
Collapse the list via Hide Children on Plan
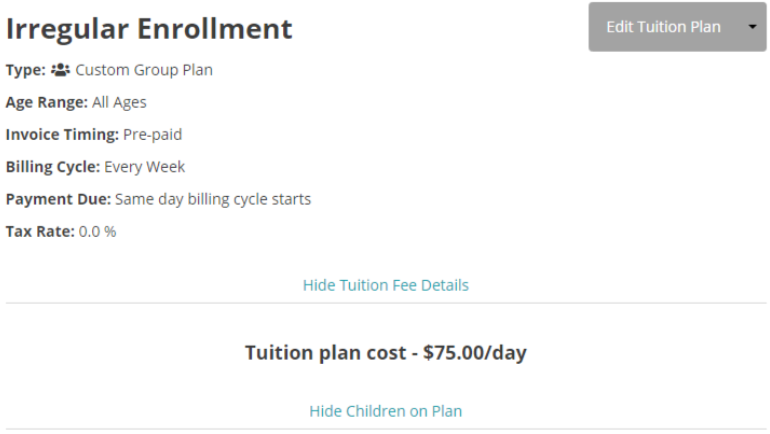[x=385, y=411]
